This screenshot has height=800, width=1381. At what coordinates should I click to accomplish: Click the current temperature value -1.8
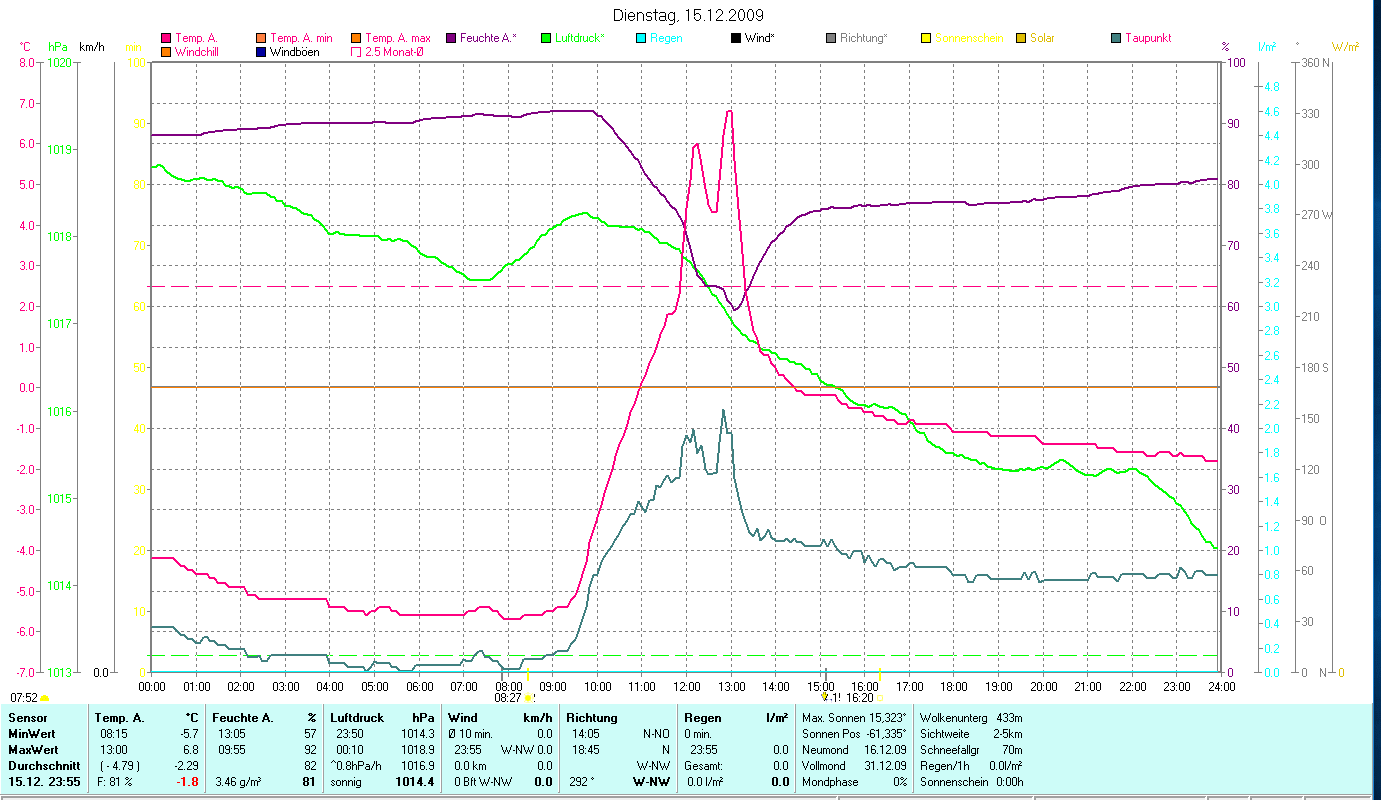point(188,781)
